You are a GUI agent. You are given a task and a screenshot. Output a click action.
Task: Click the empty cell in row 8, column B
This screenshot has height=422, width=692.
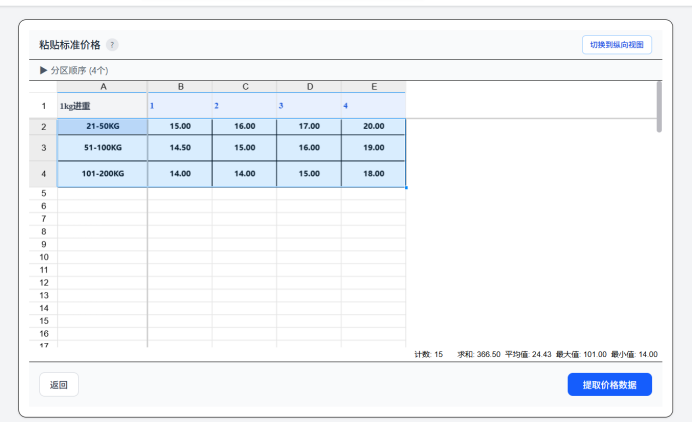tap(180, 231)
